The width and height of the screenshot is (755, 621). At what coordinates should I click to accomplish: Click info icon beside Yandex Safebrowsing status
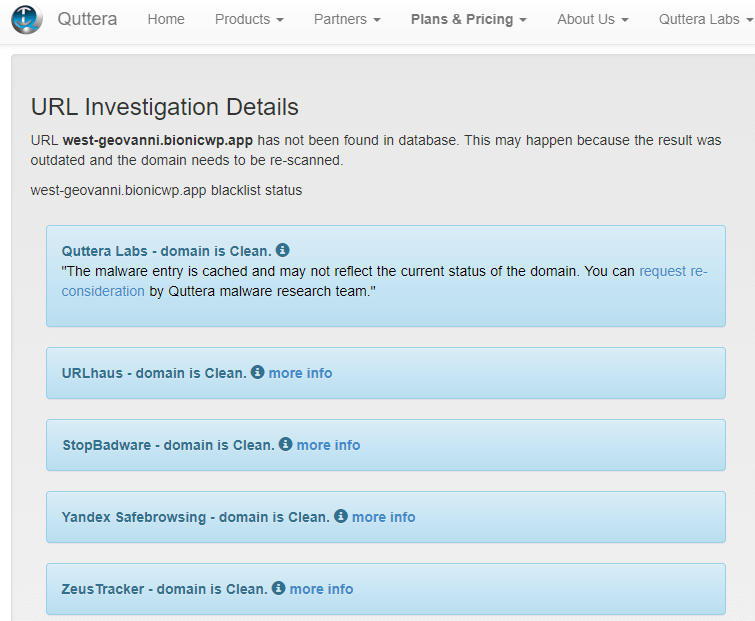point(340,516)
